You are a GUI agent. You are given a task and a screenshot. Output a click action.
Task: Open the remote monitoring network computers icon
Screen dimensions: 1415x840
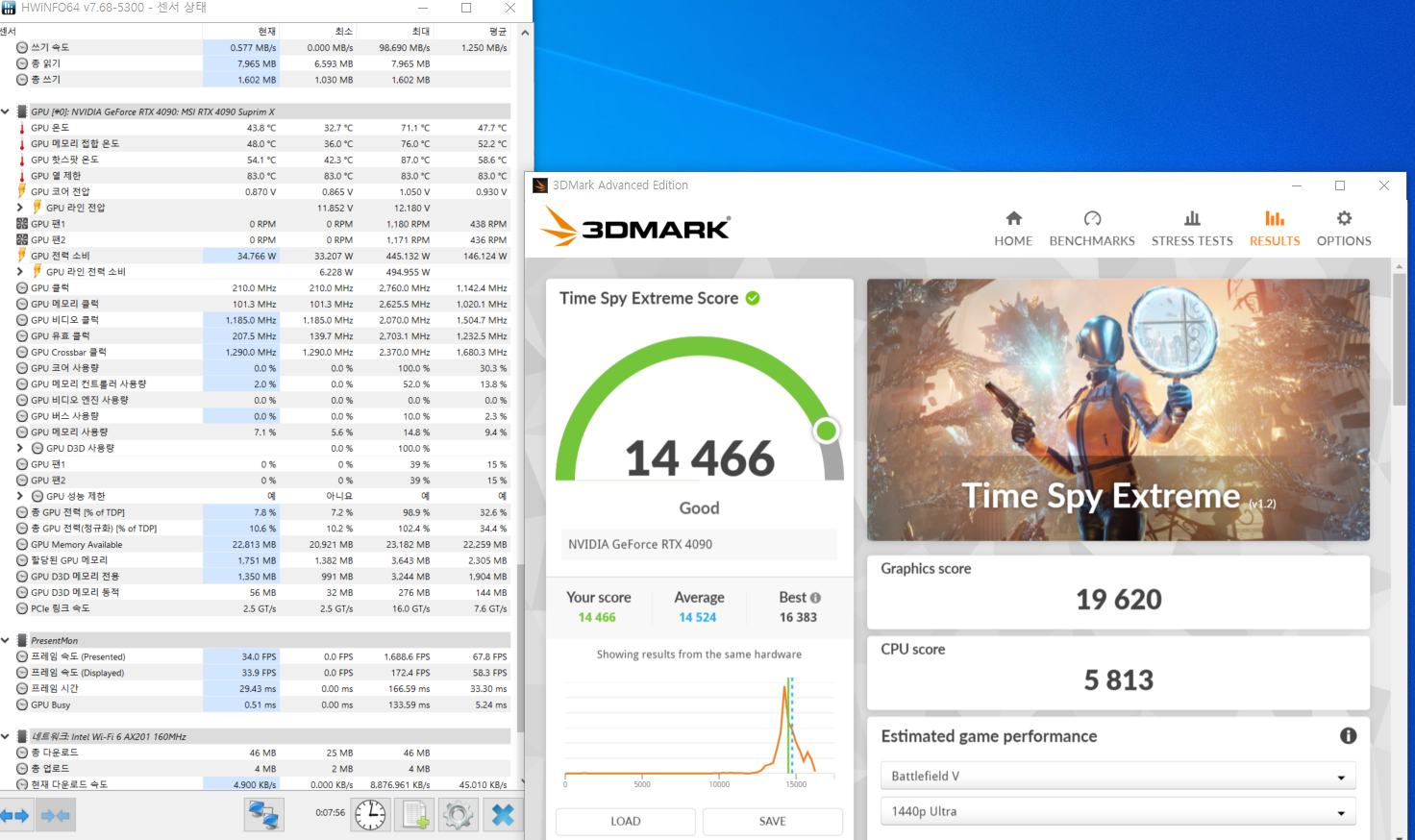click(263, 815)
